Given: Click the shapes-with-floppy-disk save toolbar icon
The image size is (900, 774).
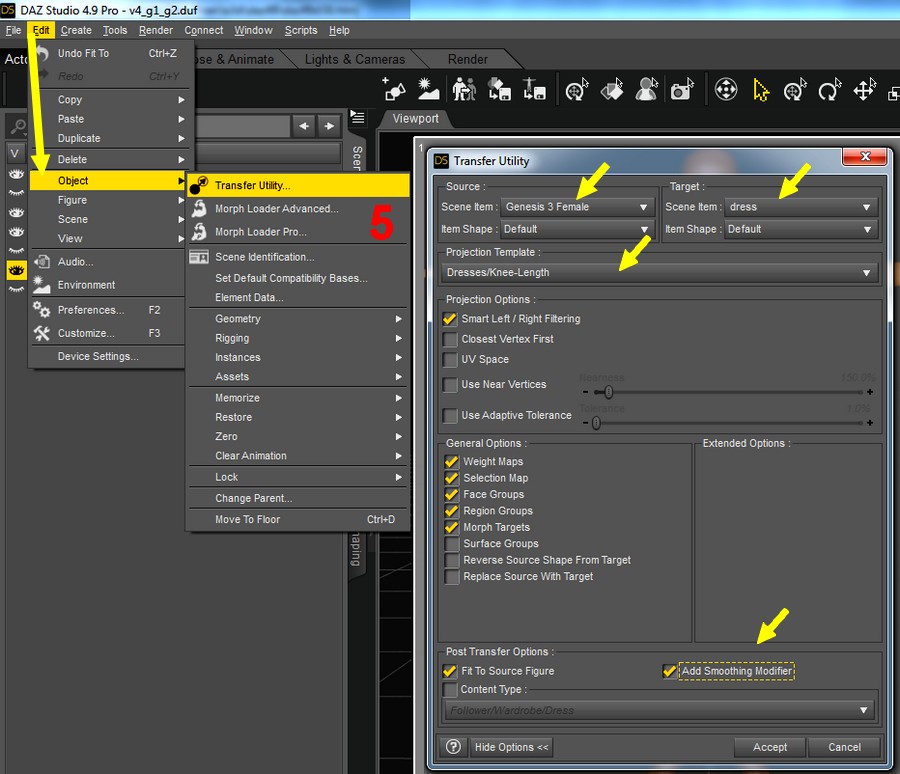Looking at the screenshot, I should pyautogui.click(x=499, y=90).
